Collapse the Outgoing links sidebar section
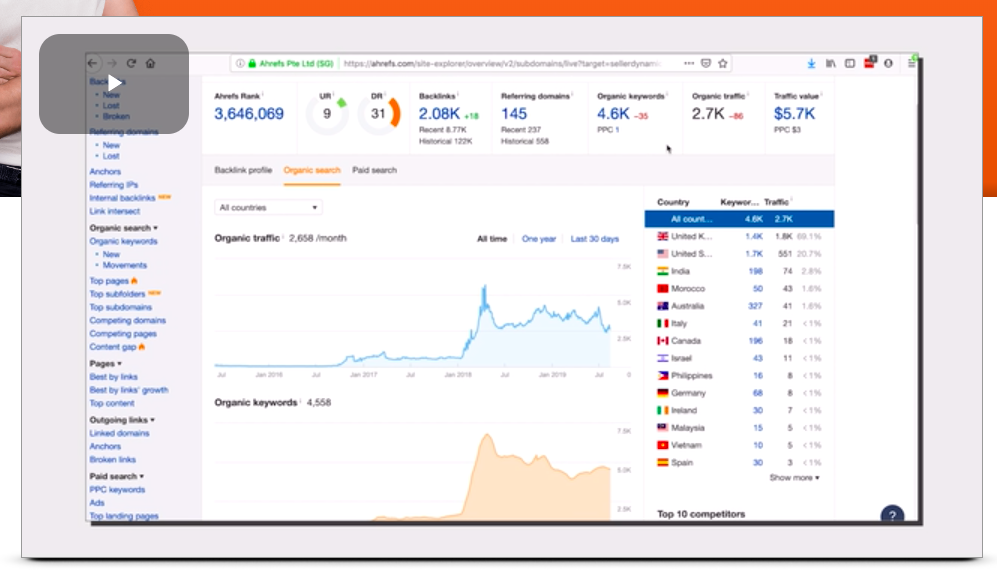This screenshot has width=997, height=580. tap(122, 420)
